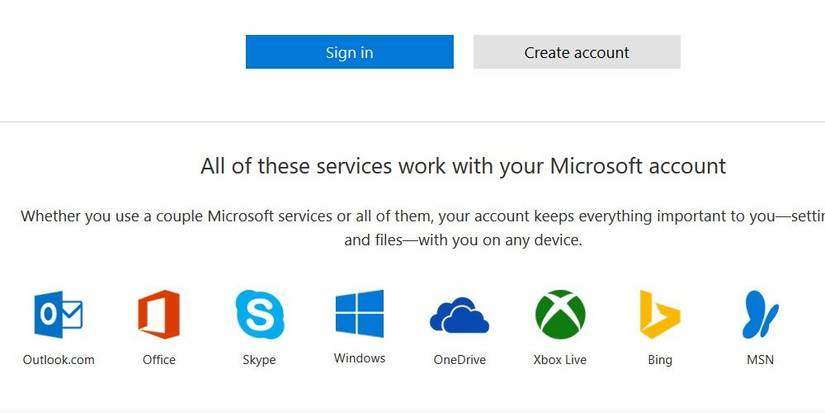Select the Office text label
This screenshot has height=413, width=825.
click(x=159, y=360)
